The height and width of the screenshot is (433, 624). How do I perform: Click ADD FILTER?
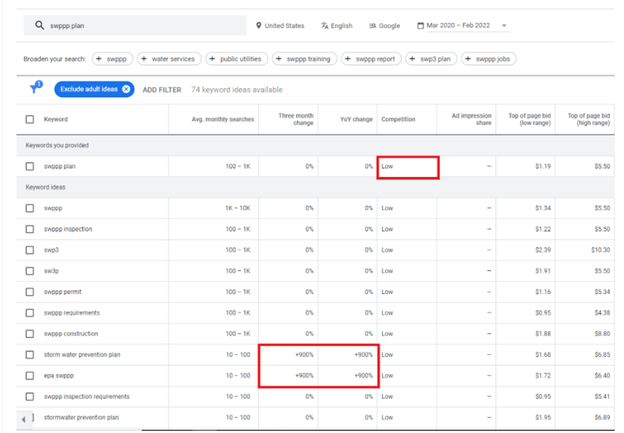point(162,90)
